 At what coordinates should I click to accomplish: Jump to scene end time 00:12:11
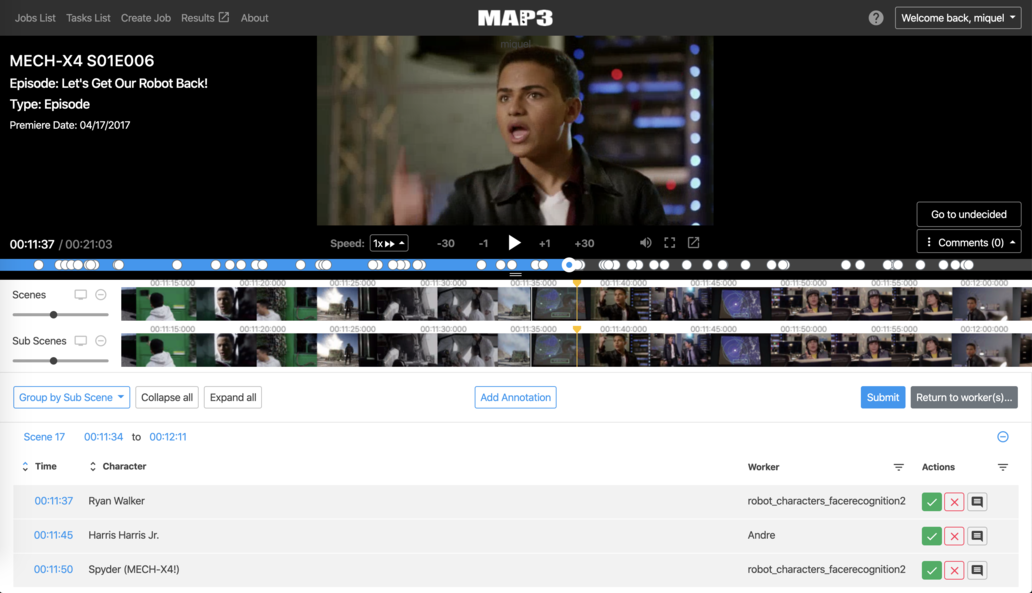point(168,437)
